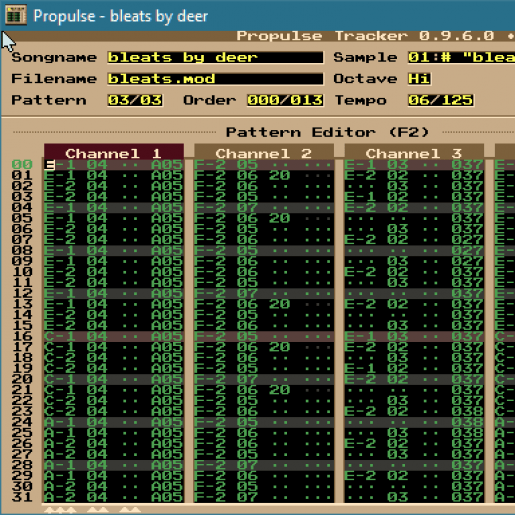Select the Channel 1 header

114,153
